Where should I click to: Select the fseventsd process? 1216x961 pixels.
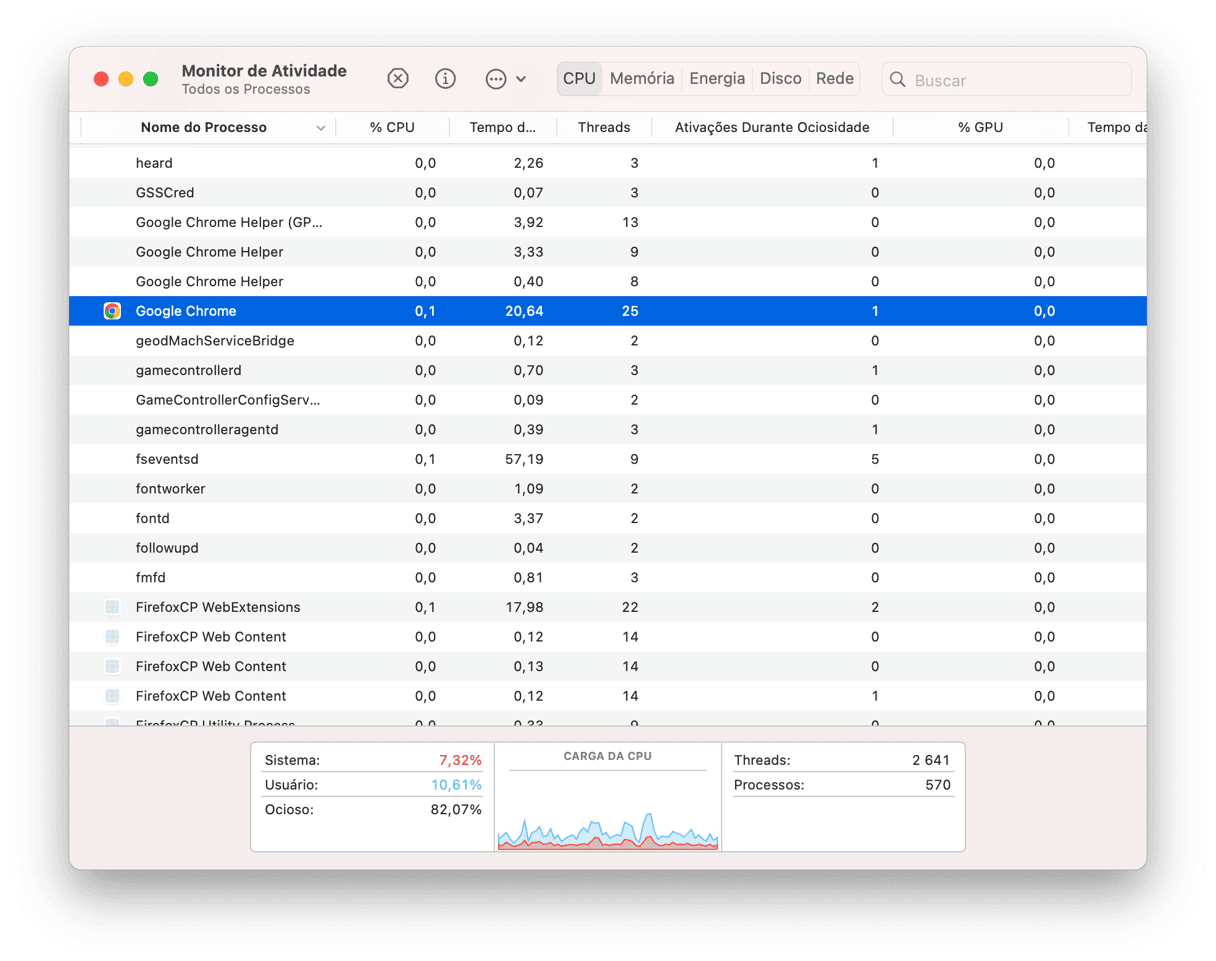pos(608,459)
